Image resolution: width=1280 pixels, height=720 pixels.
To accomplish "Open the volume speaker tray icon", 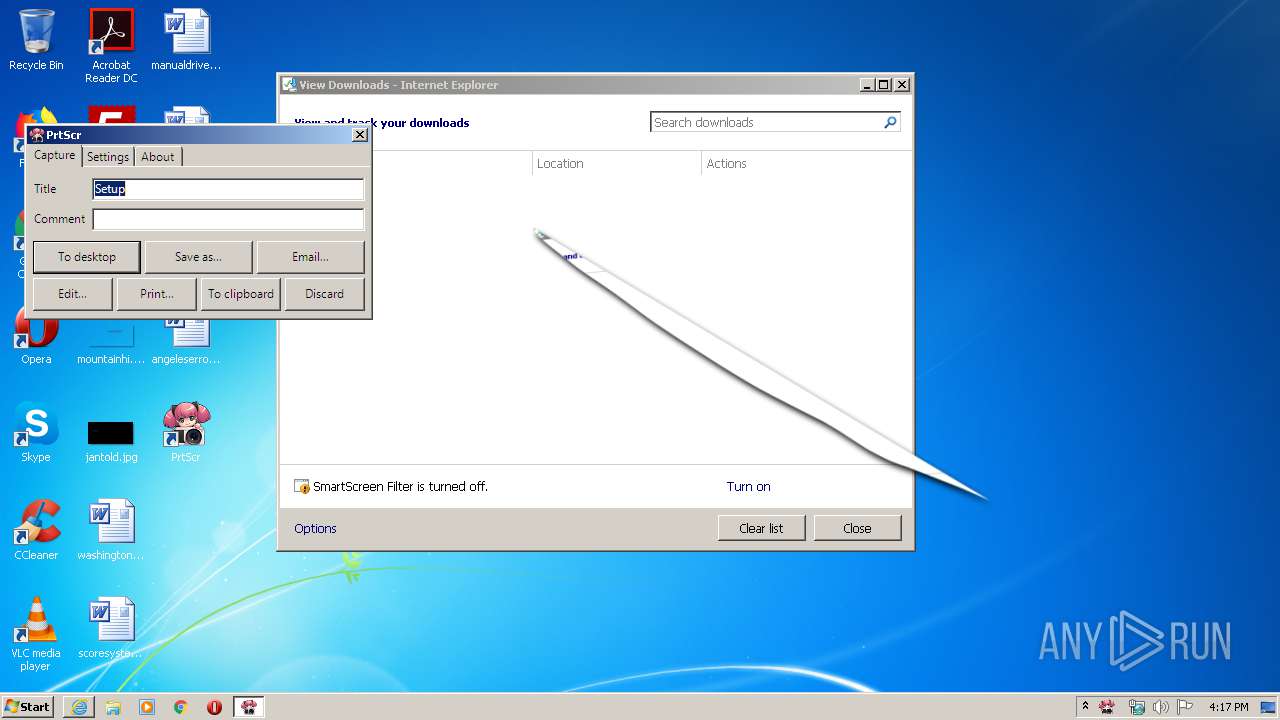I will pos(1161,707).
